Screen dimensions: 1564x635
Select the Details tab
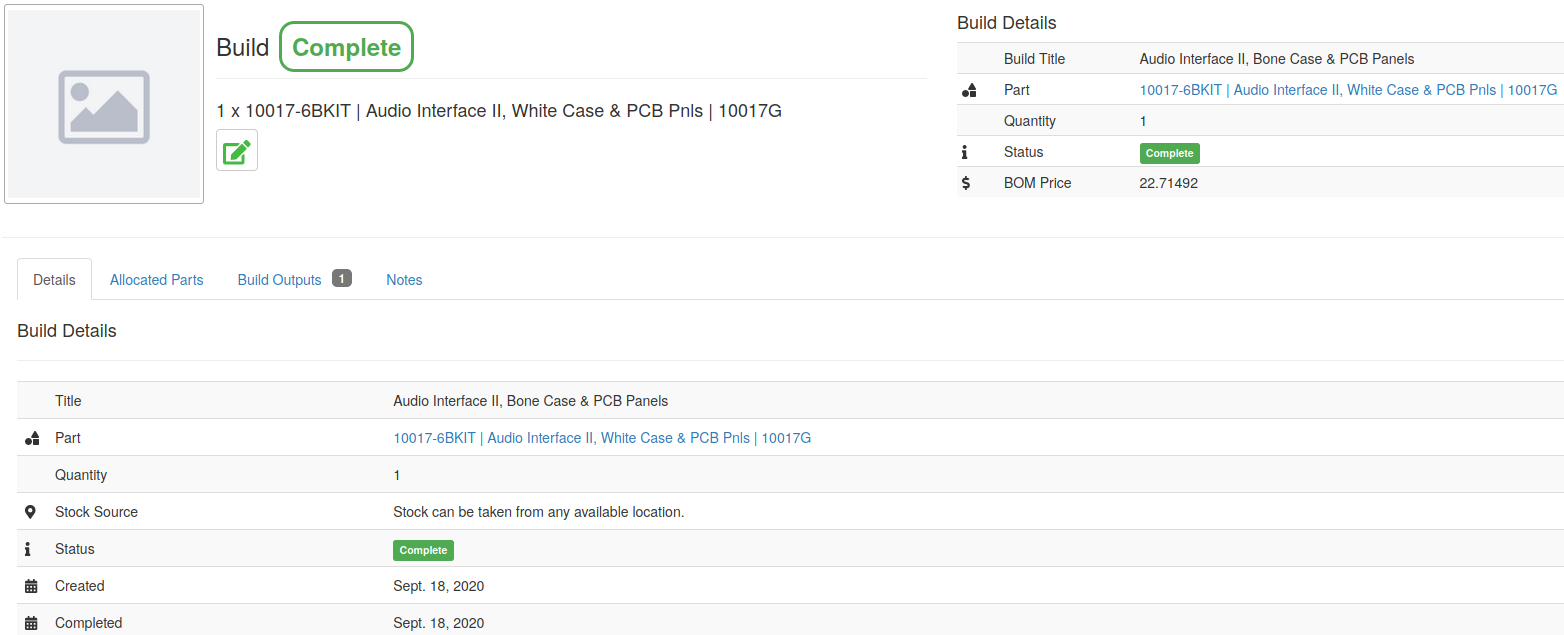click(x=54, y=279)
